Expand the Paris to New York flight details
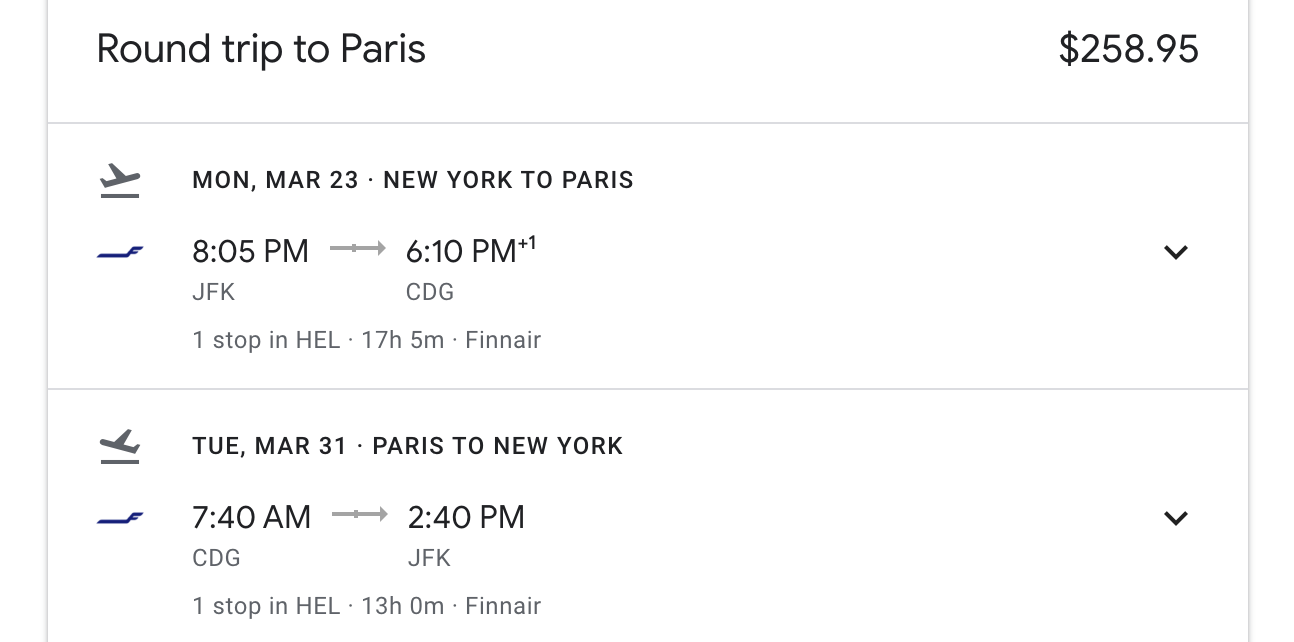This screenshot has height=642, width=1294. pos(1175,518)
